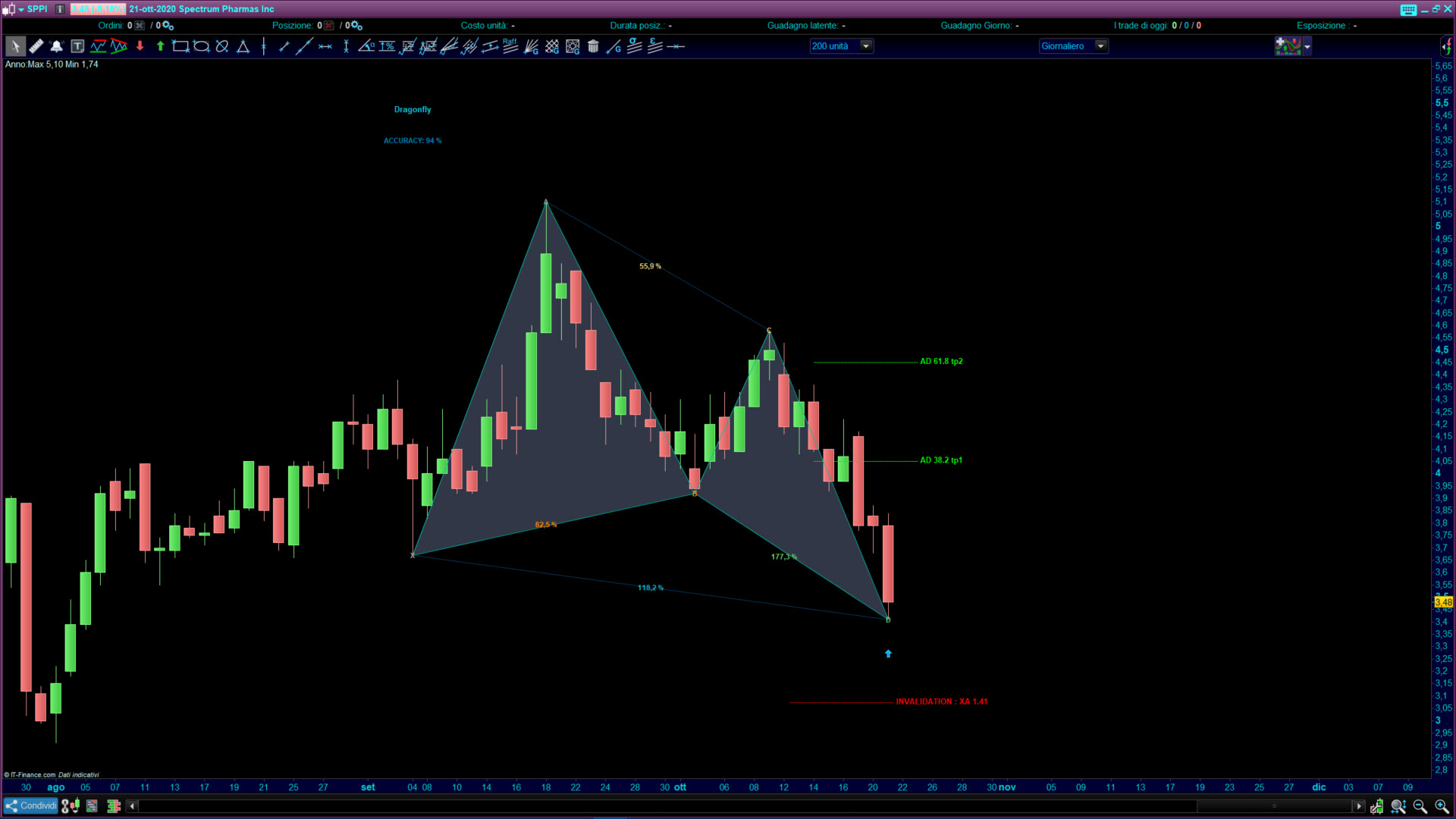Select the triangle drawing tool

243,46
